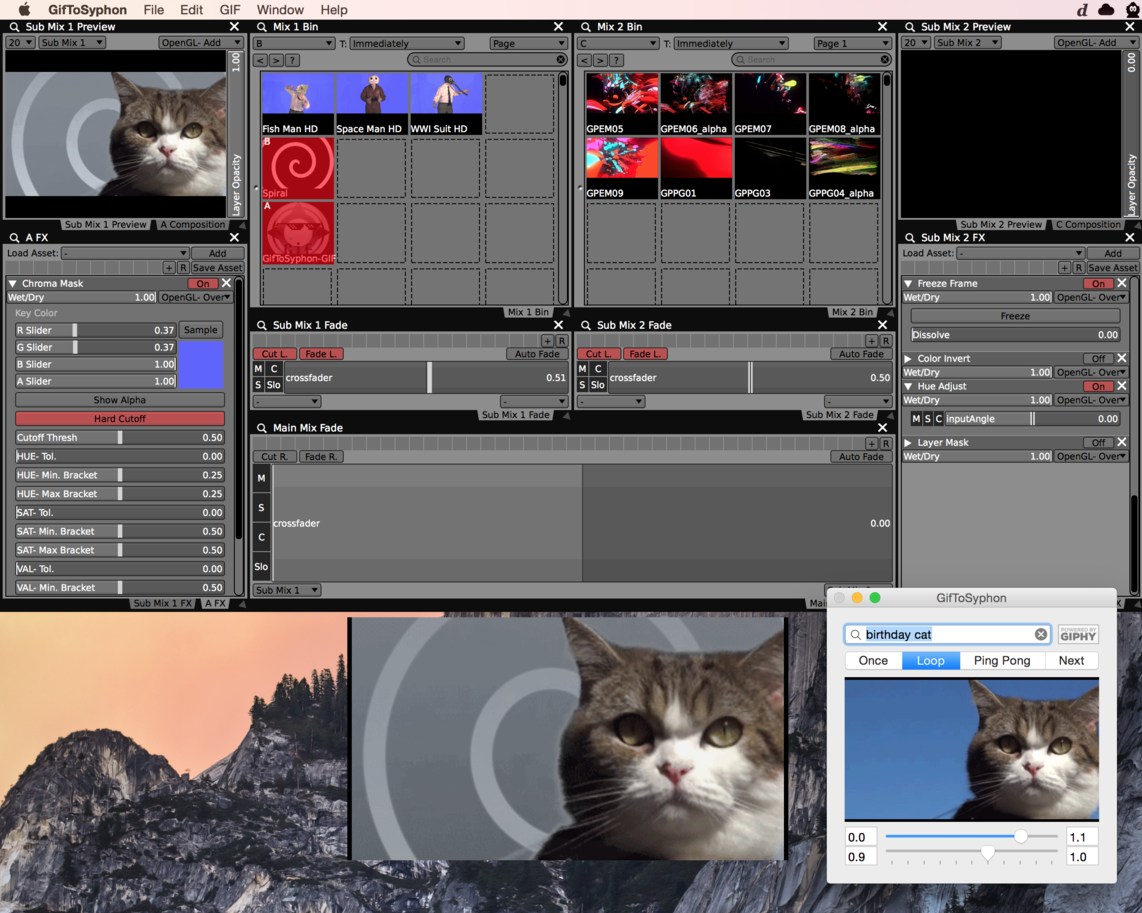Screen dimensions: 1142x913
Task: Collapse the Chroma Mask effect section
Action: (x=12, y=283)
